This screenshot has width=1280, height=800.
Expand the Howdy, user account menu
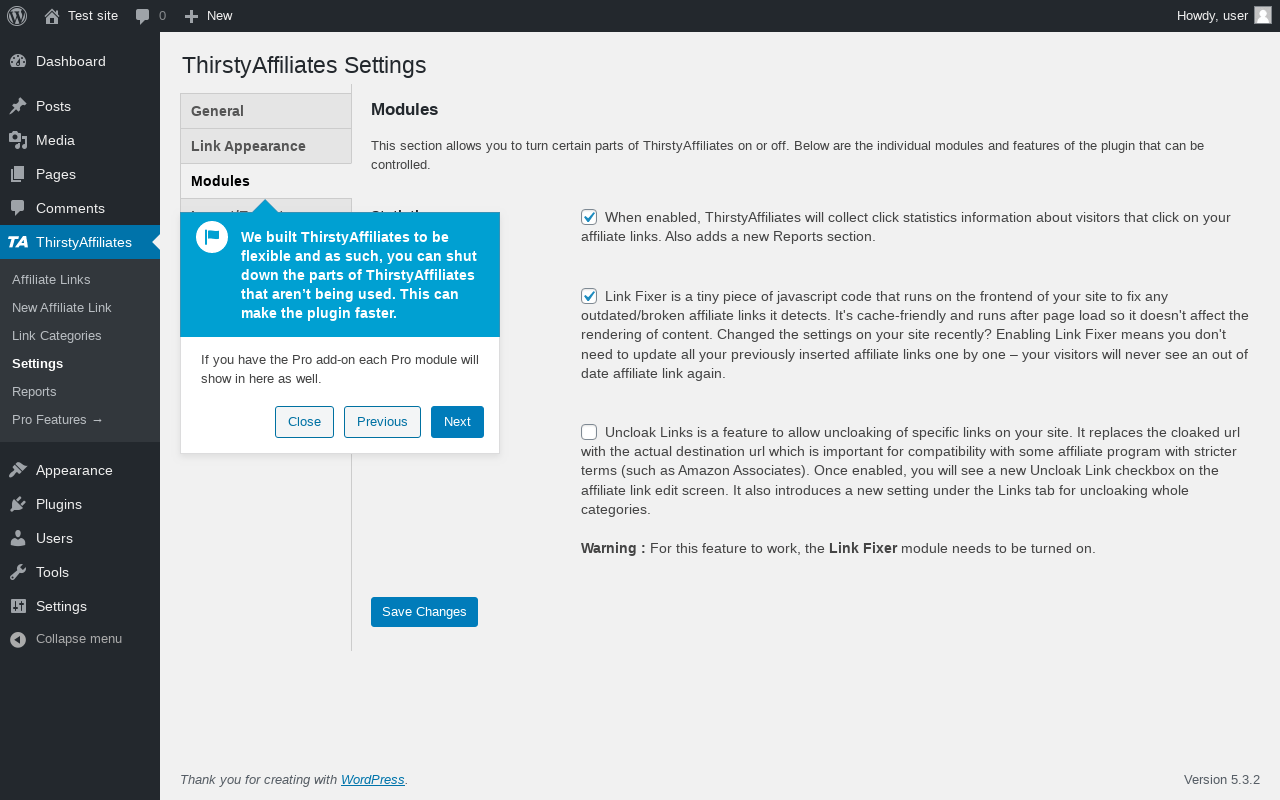[1212, 15]
